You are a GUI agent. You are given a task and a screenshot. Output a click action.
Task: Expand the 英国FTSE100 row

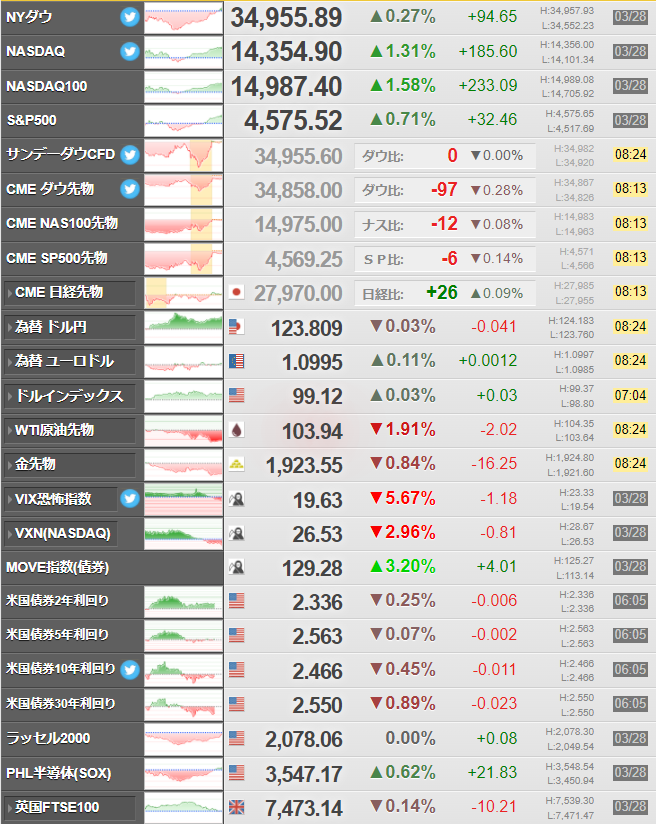click(x=69, y=807)
